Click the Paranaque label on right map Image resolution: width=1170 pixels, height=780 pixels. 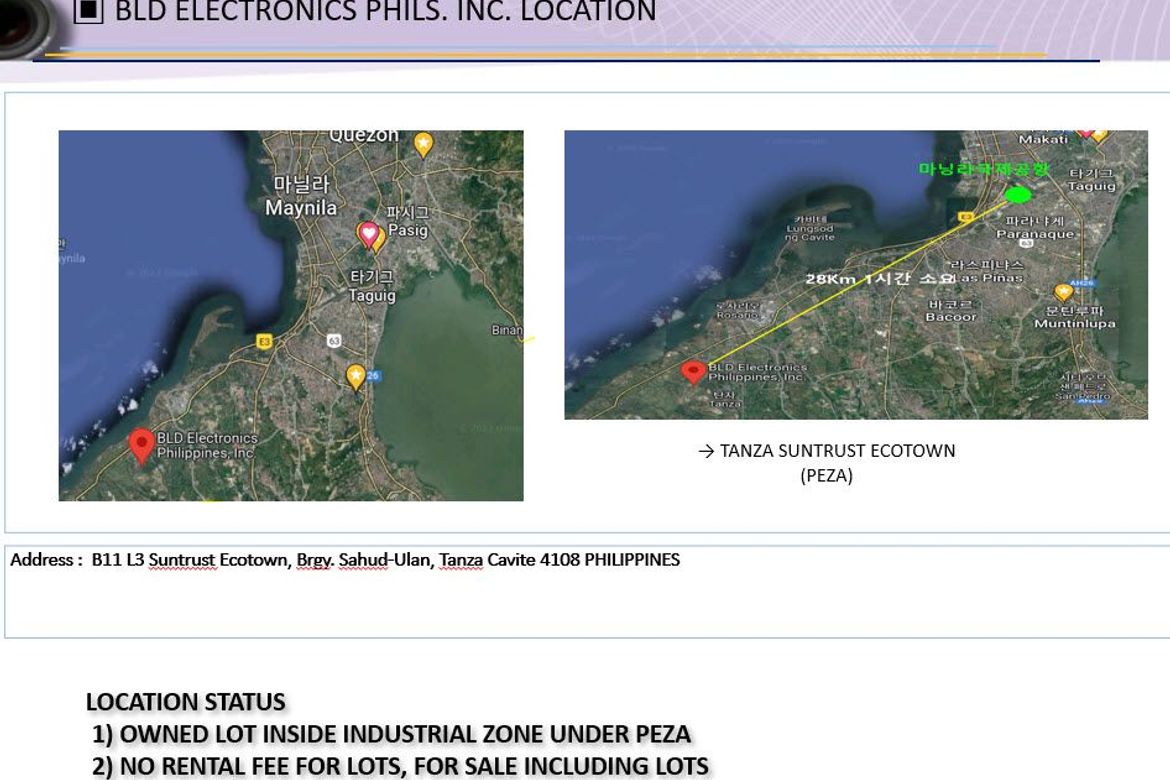point(1035,234)
